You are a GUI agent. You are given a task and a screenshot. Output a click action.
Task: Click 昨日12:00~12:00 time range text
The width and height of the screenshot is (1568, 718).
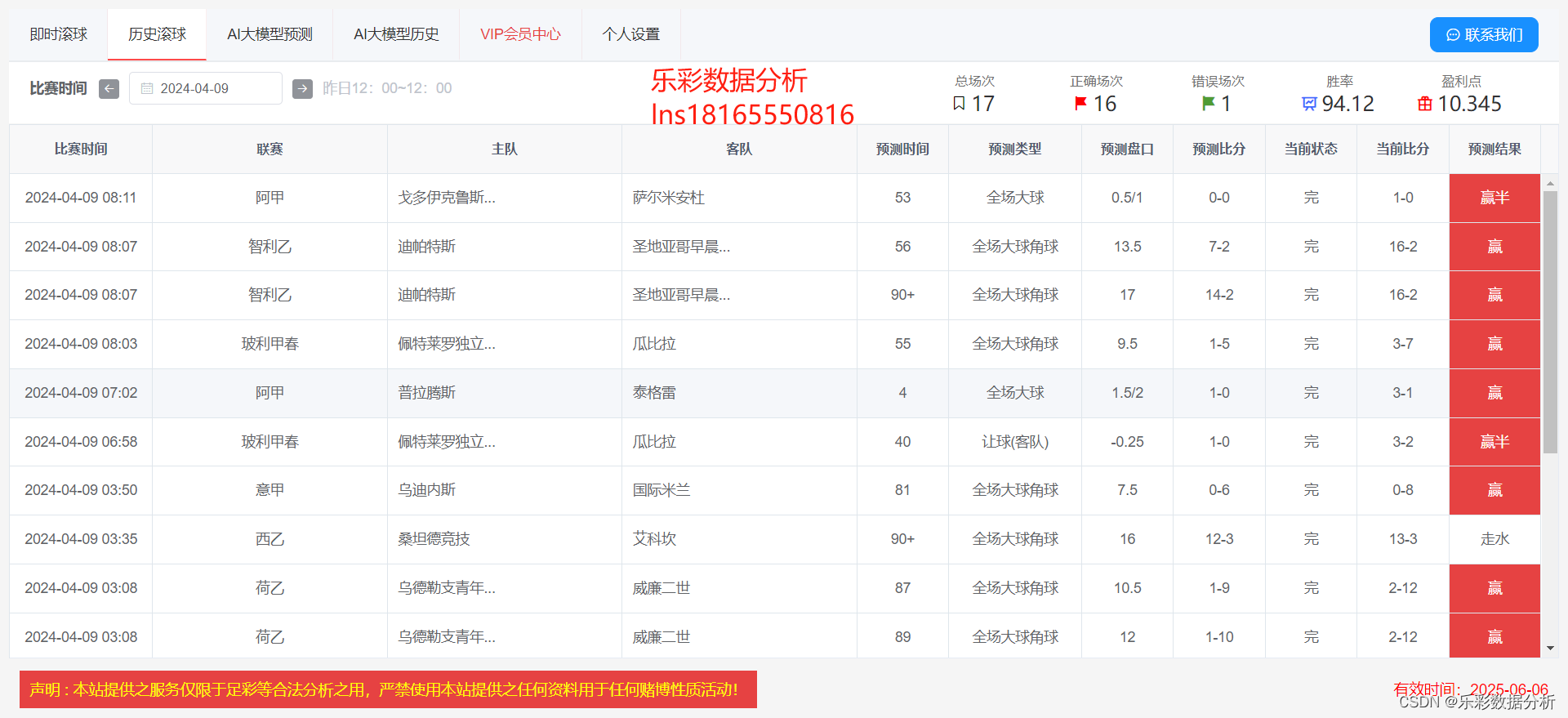tap(387, 88)
